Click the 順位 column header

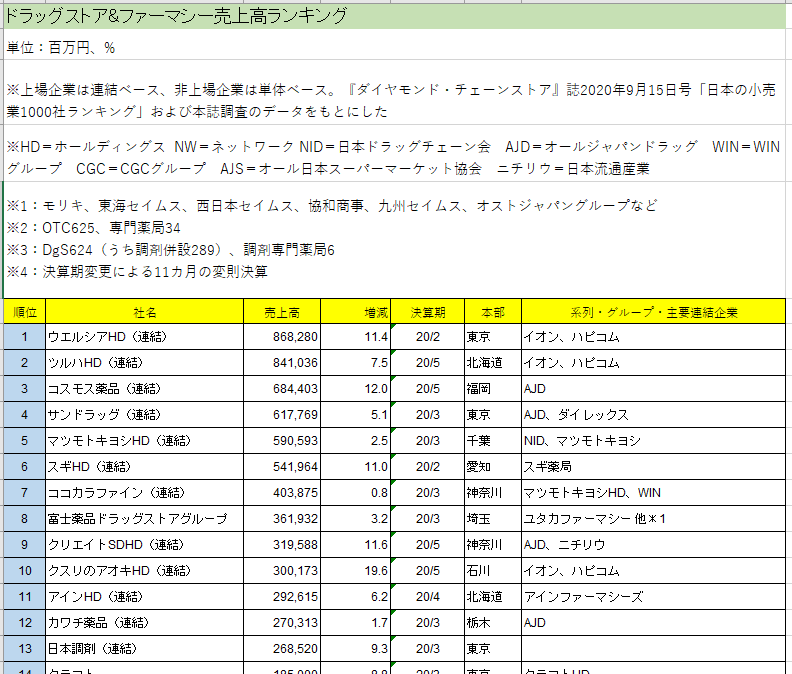click(25, 312)
